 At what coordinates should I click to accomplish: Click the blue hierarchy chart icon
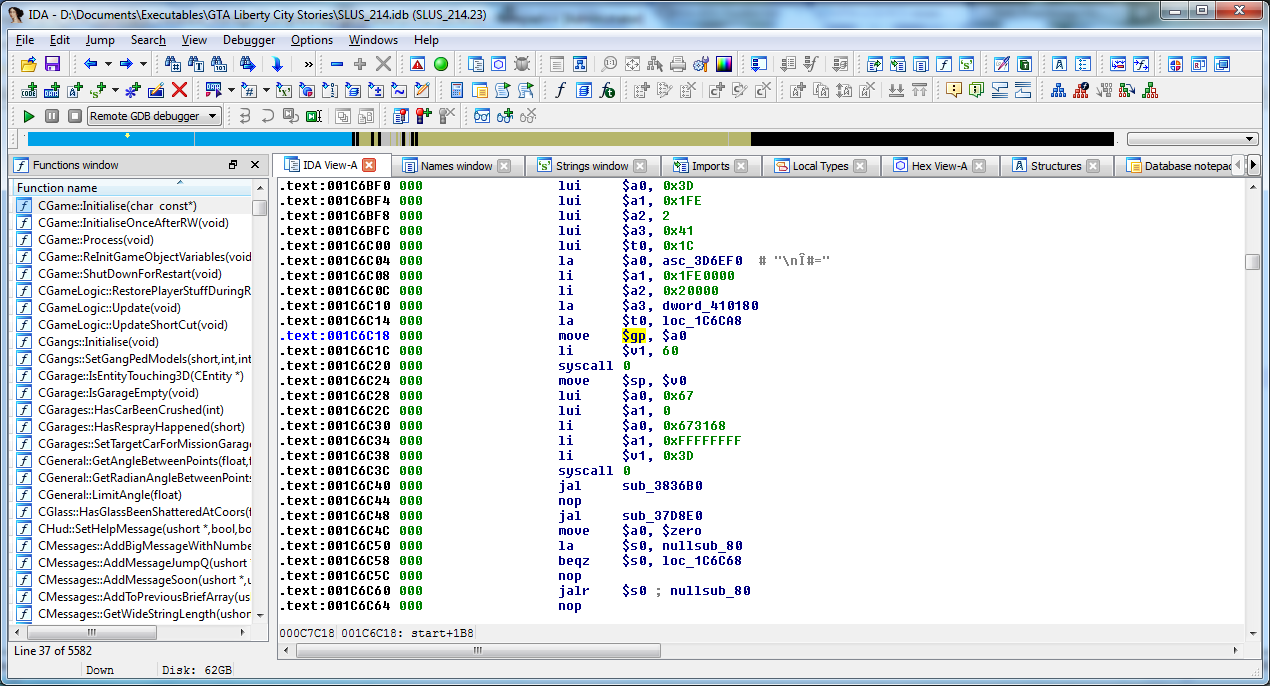(1058, 90)
